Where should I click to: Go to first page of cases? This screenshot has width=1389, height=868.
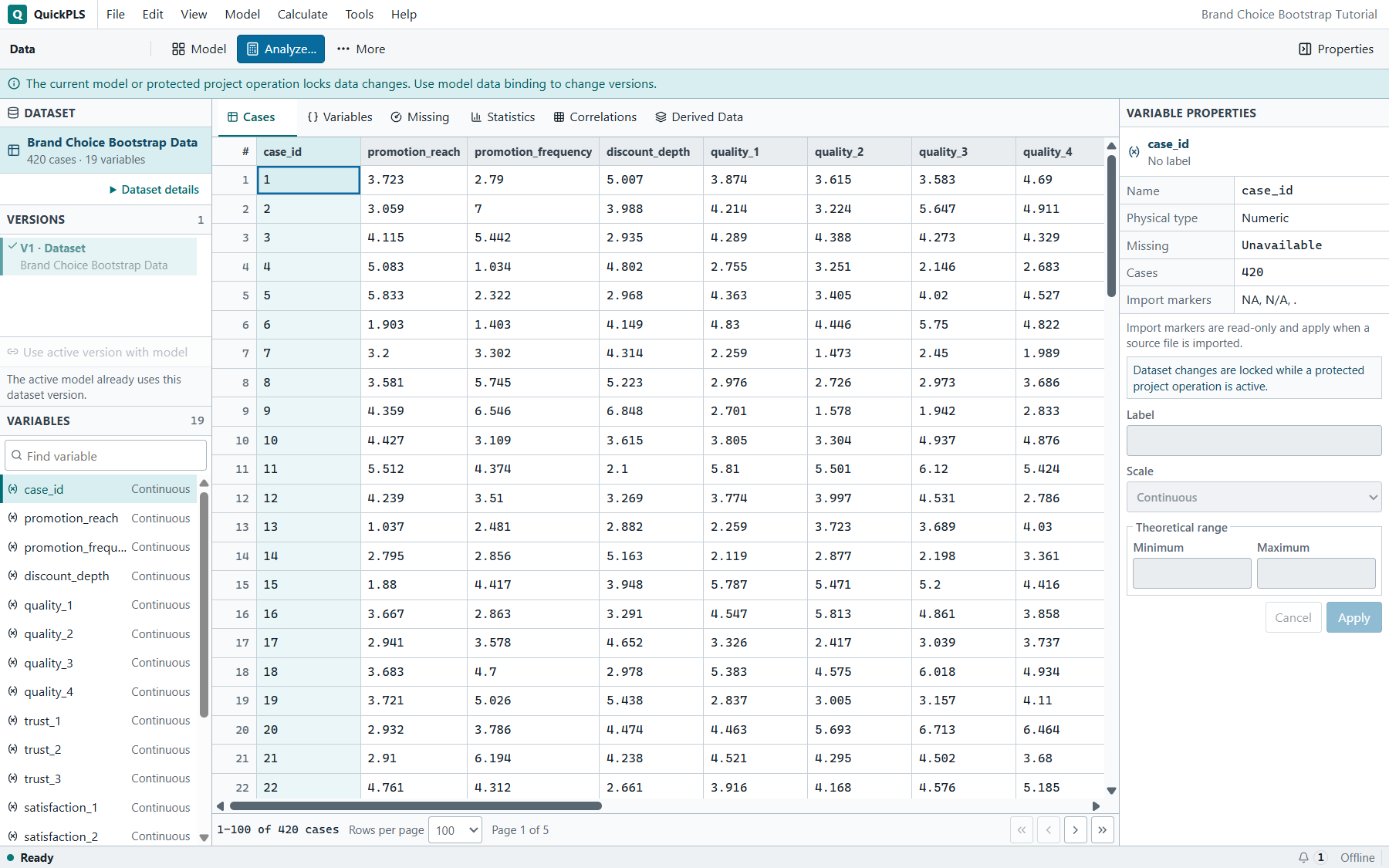(1022, 830)
